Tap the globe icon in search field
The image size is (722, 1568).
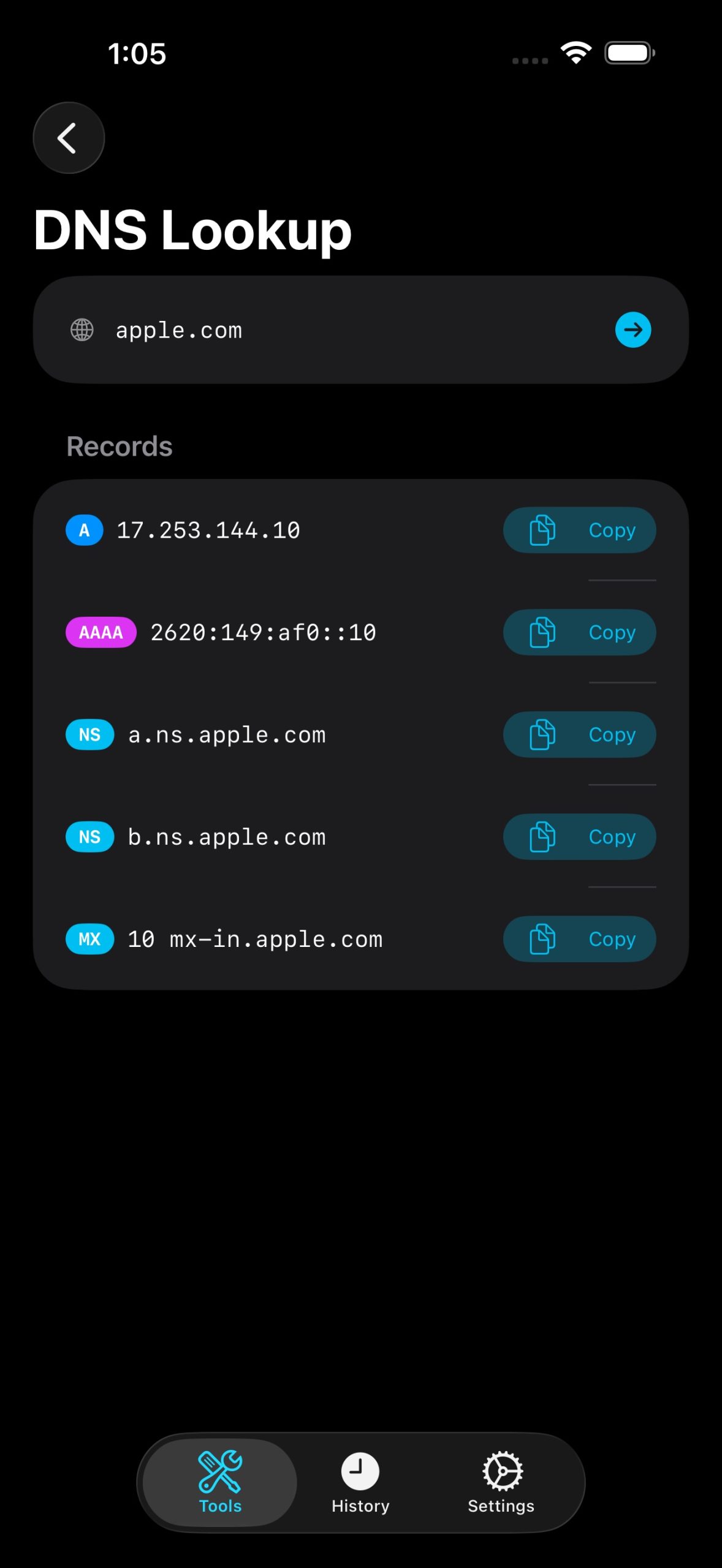pos(82,330)
